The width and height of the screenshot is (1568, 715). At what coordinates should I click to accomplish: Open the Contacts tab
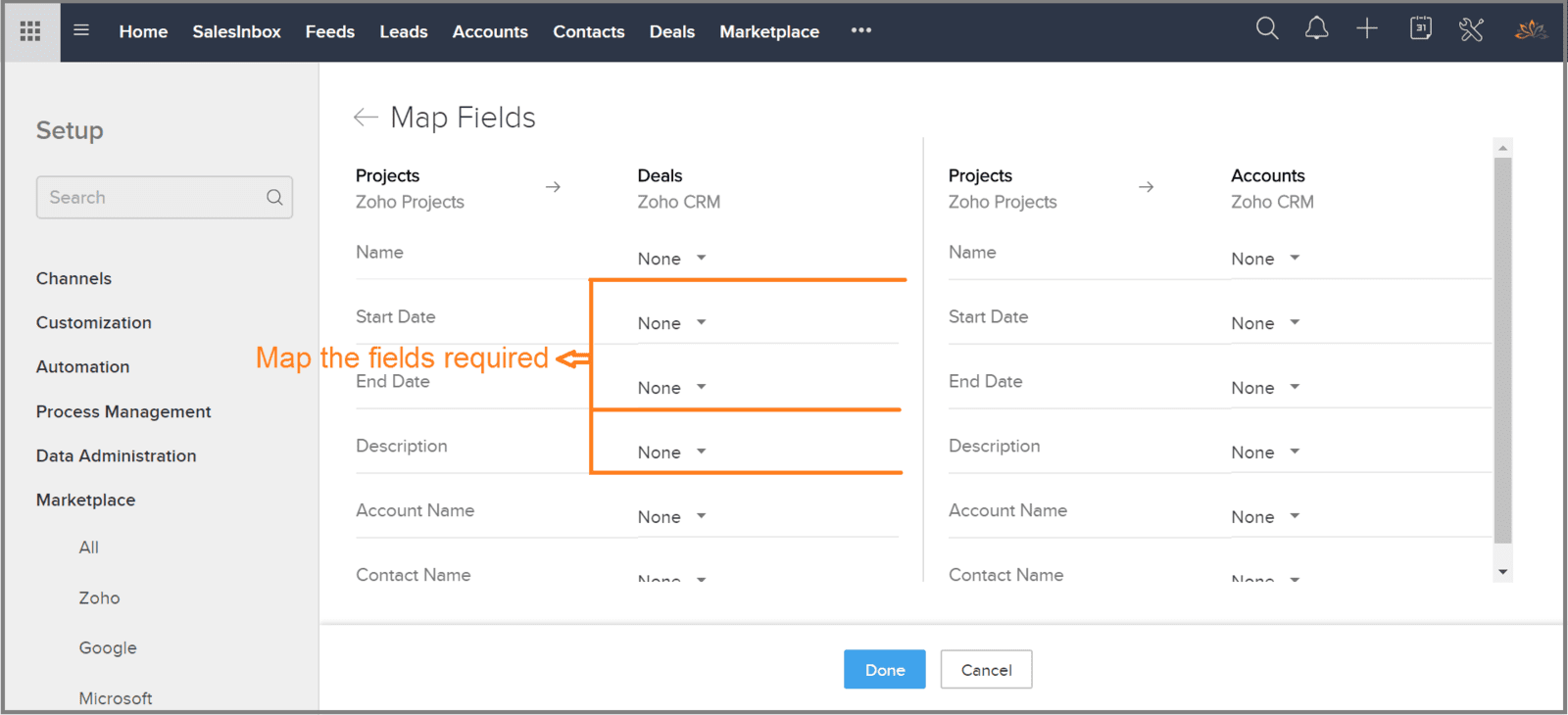pos(589,31)
